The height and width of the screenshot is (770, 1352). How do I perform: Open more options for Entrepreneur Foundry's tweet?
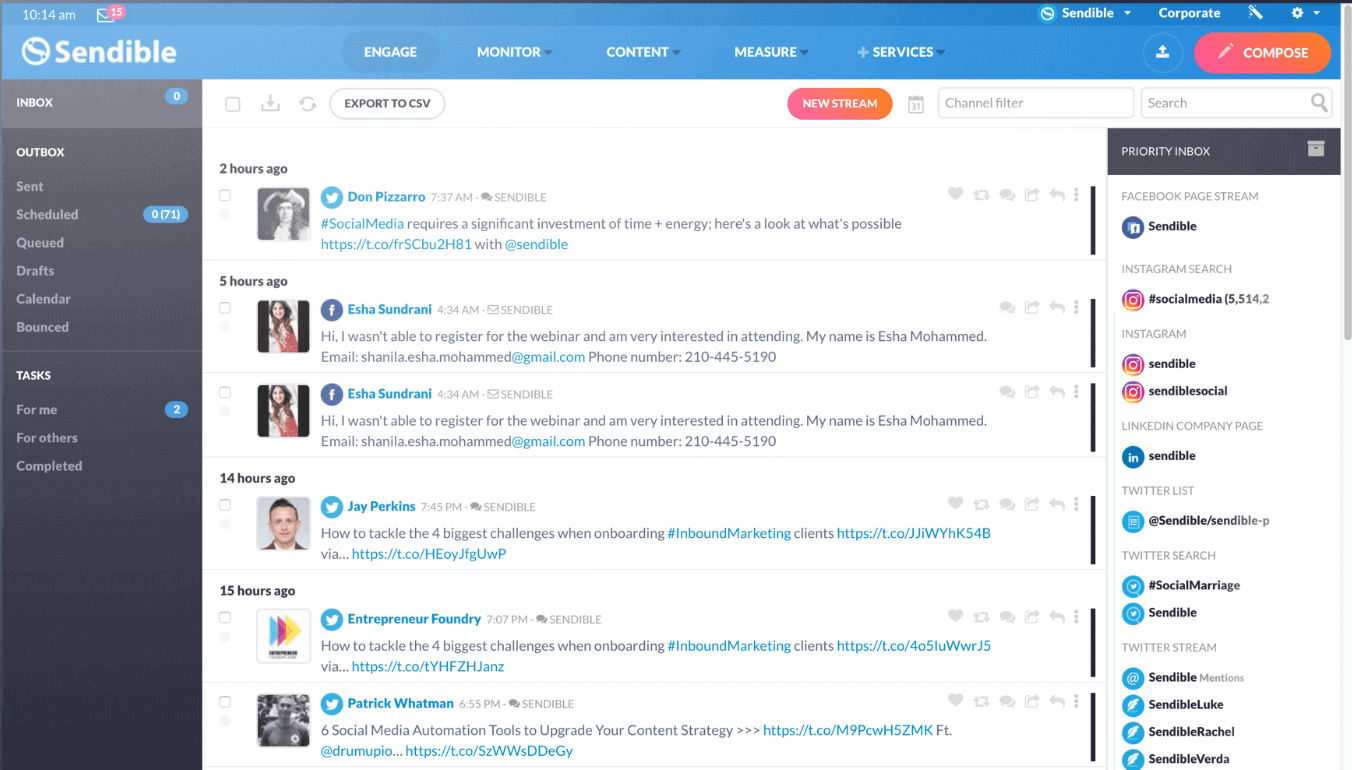coord(1076,617)
